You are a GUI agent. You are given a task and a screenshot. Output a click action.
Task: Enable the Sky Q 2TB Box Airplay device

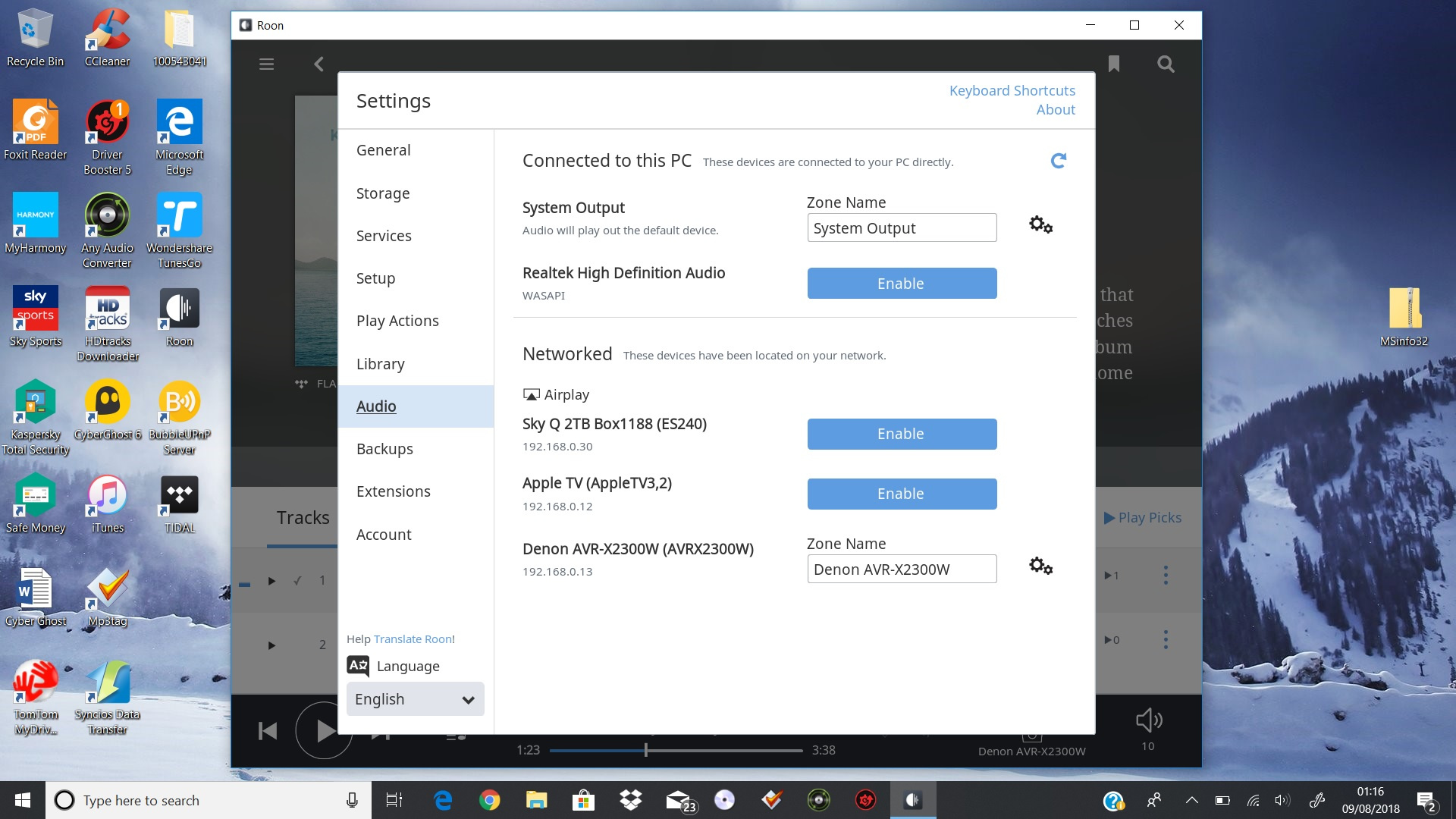[x=902, y=434]
